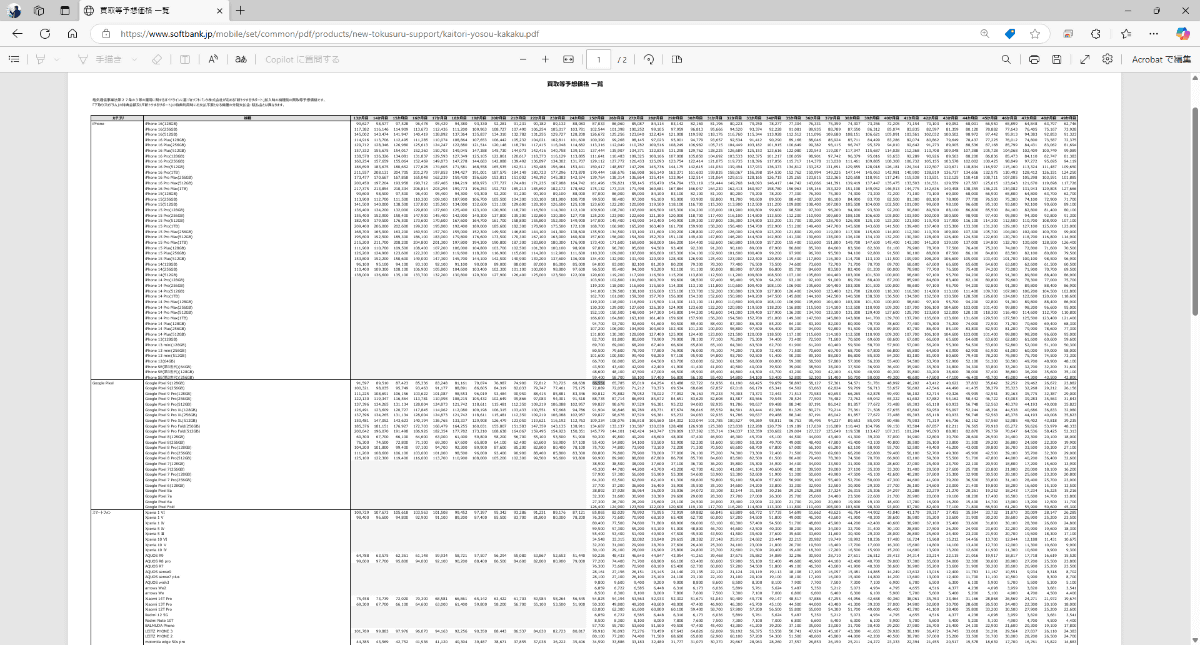Open the screenshot tool in browser toolbar
This screenshot has height=645, width=1200.
pyautogui.click(x=1069, y=33)
